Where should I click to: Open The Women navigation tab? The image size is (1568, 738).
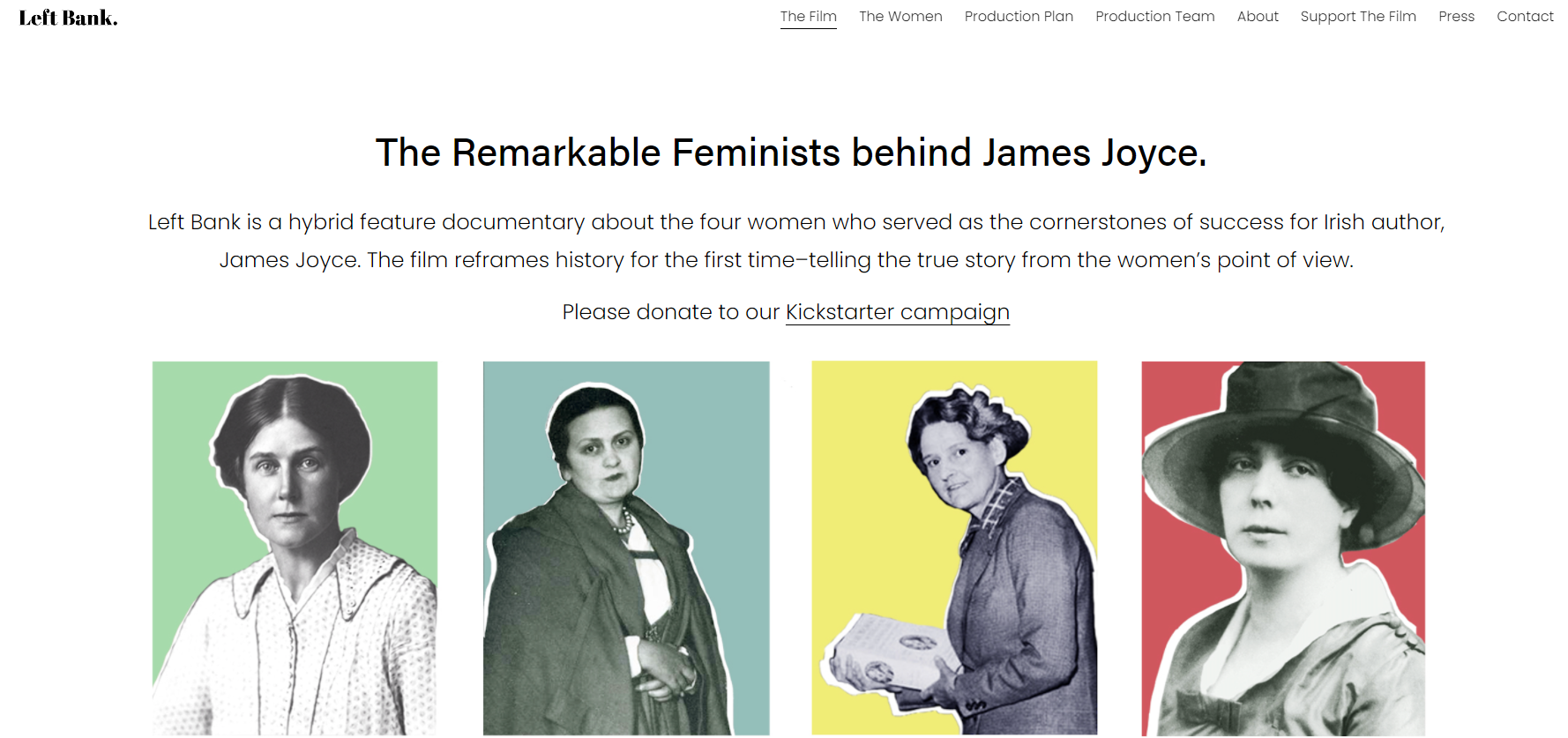point(900,16)
